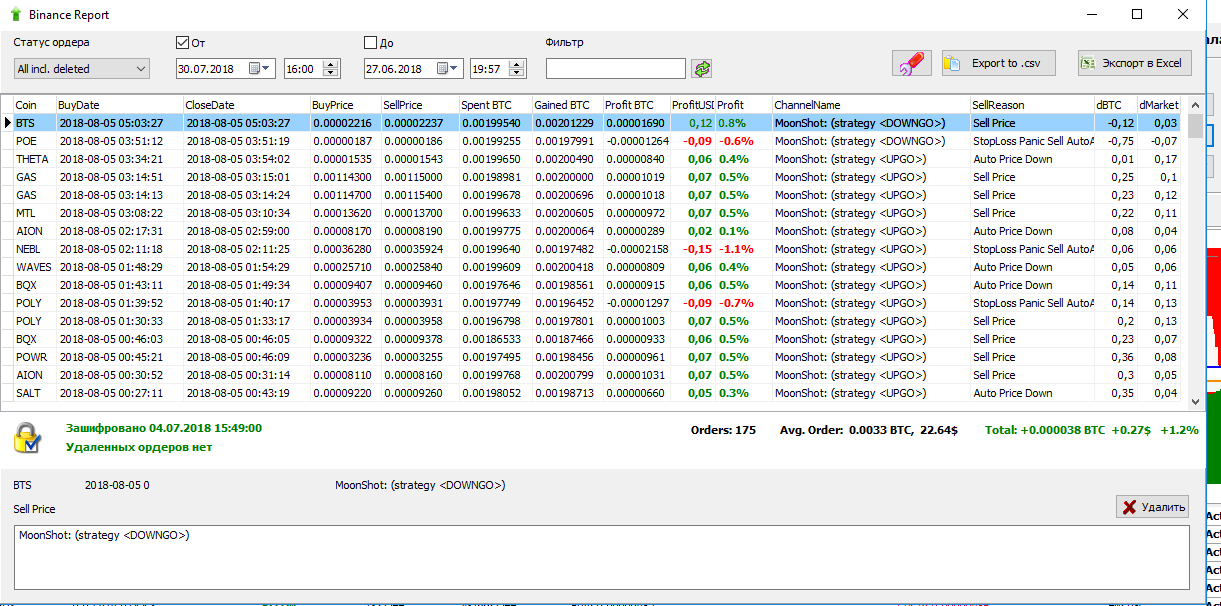This screenshot has height=606, width=1221.
Task: Open calendar picker for the До date
Action: pos(448,69)
